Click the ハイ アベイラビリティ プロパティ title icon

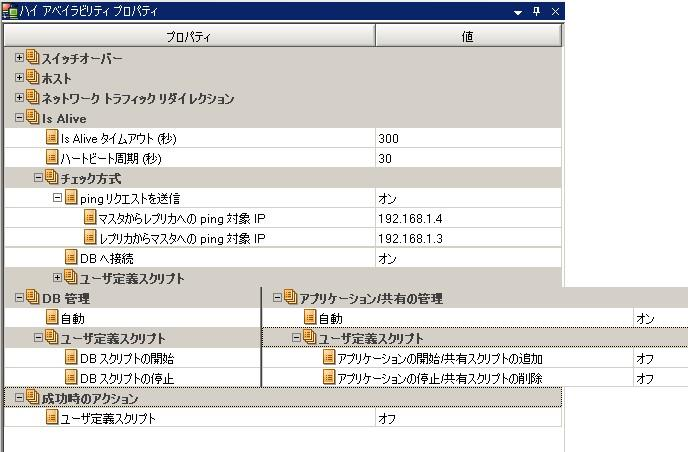[x=10, y=11]
